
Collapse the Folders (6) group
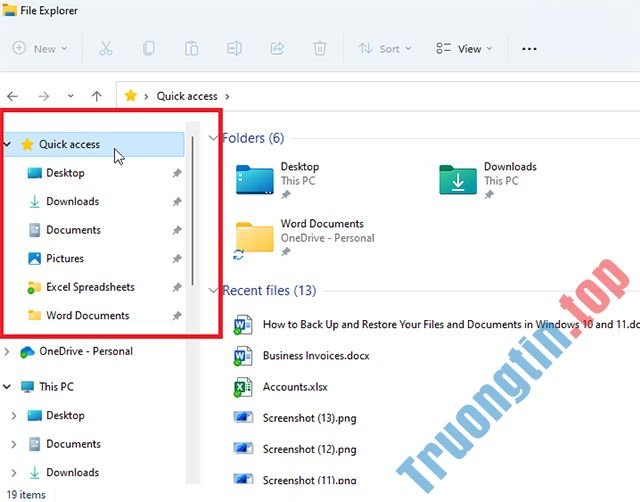[213, 138]
